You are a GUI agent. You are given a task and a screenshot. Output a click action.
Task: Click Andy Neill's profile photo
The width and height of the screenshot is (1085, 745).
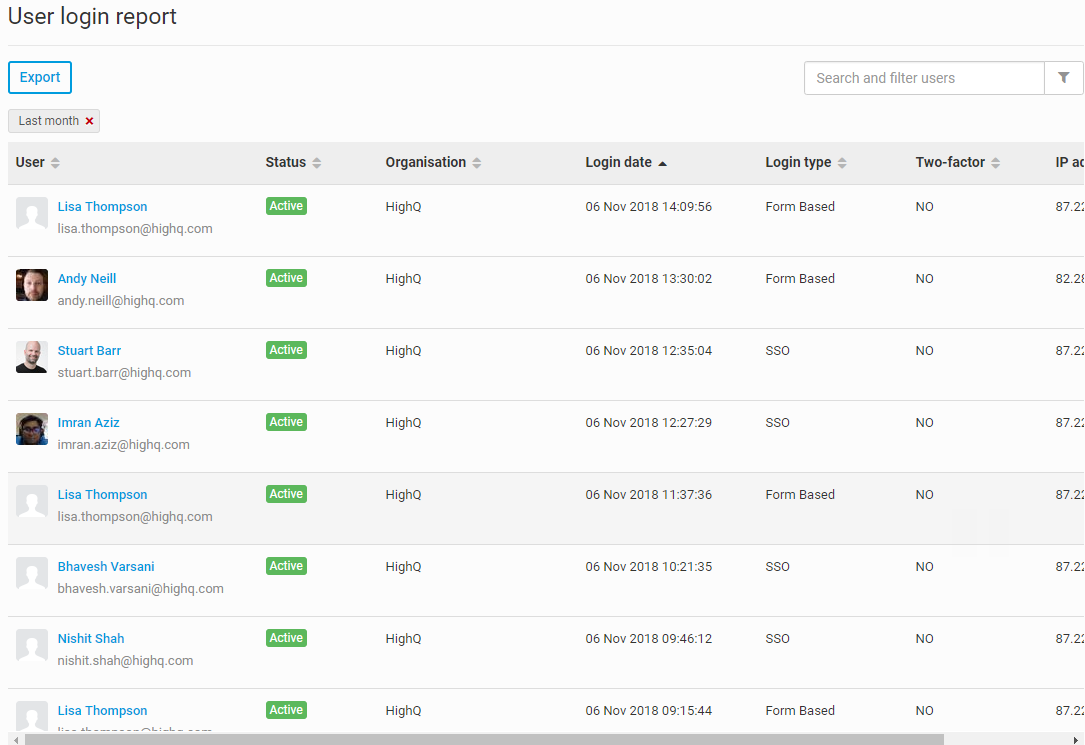[32, 285]
